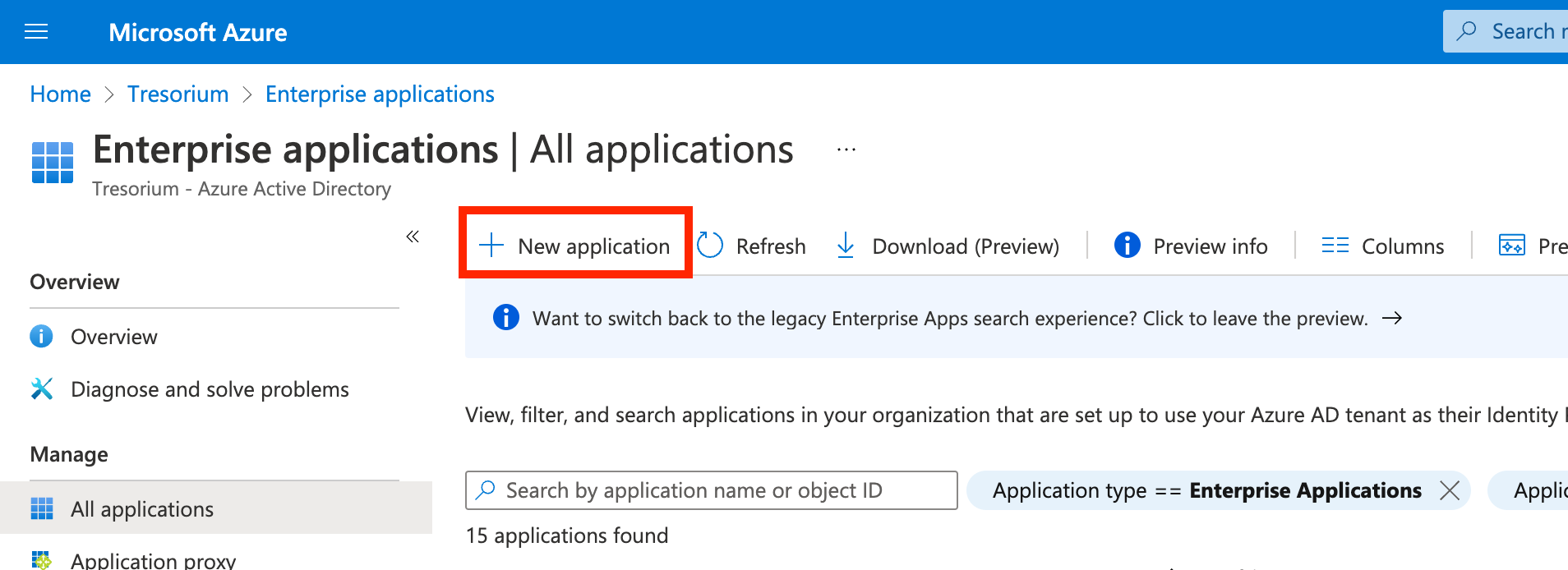Screen dimensions: 1568x570
Task: Go to Home breadcrumb
Action: pyautogui.click(x=61, y=94)
